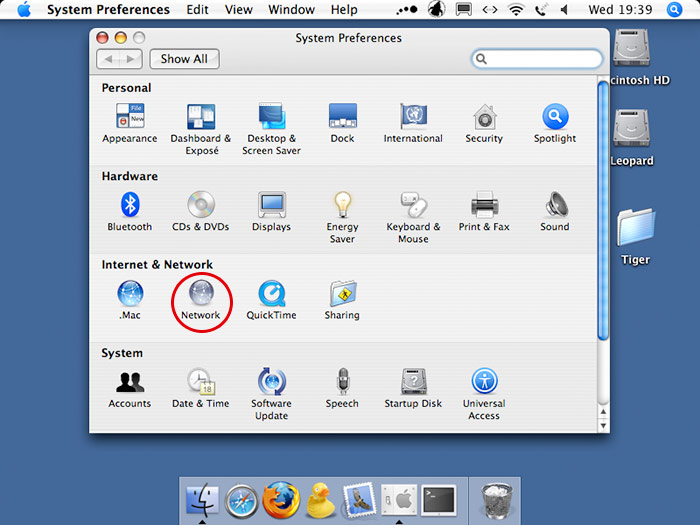Go back with the left arrow button
Viewport: 700px width, 525px height.
tap(108, 59)
